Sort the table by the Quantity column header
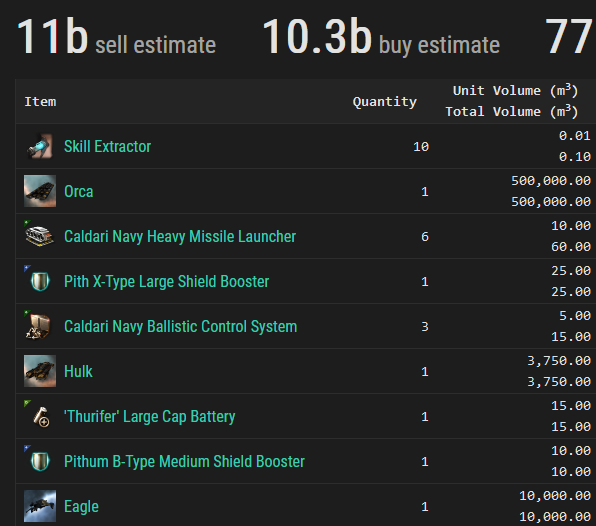This screenshot has width=596, height=526. tap(385, 101)
